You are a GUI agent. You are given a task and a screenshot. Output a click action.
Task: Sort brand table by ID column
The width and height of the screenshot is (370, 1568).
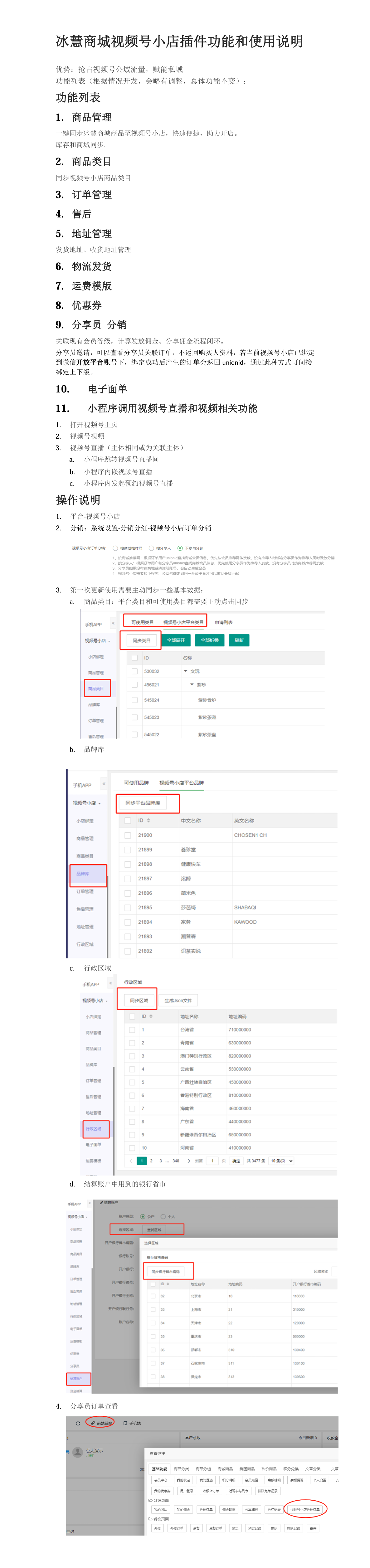pyautogui.click(x=148, y=821)
